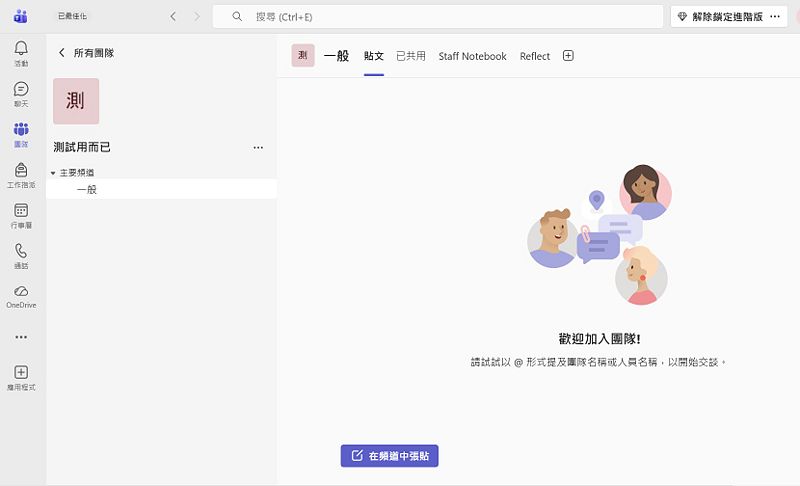Add a new tab with plus icon
Image resolution: width=800 pixels, height=486 pixels.
point(568,56)
